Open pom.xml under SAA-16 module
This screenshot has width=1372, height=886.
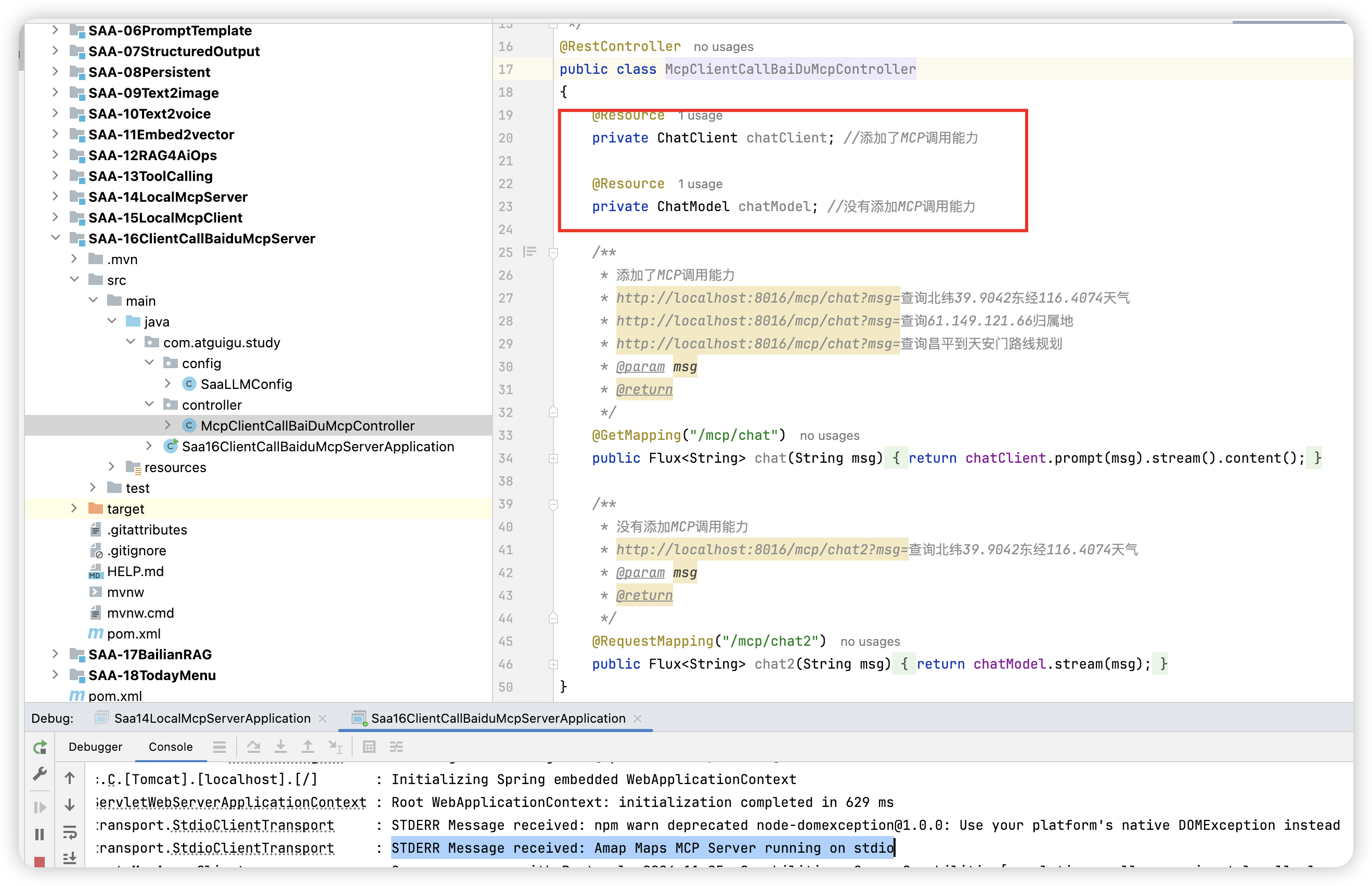coord(134,633)
